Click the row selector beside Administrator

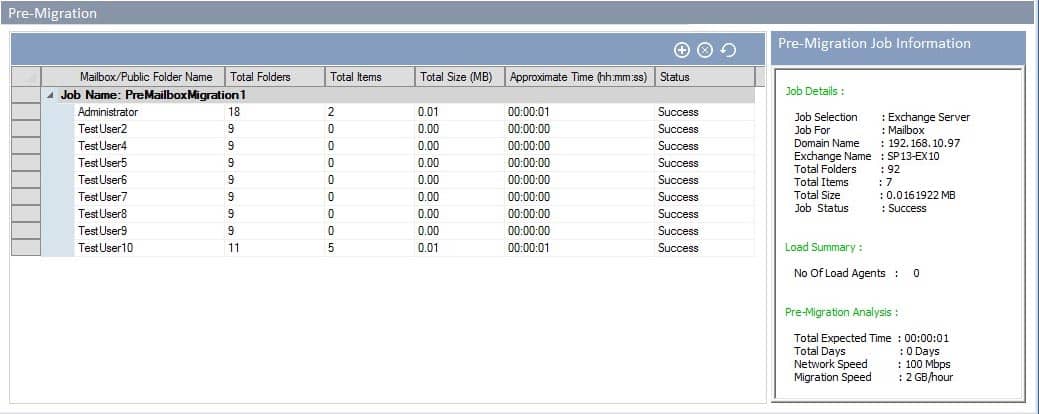(25, 112)
